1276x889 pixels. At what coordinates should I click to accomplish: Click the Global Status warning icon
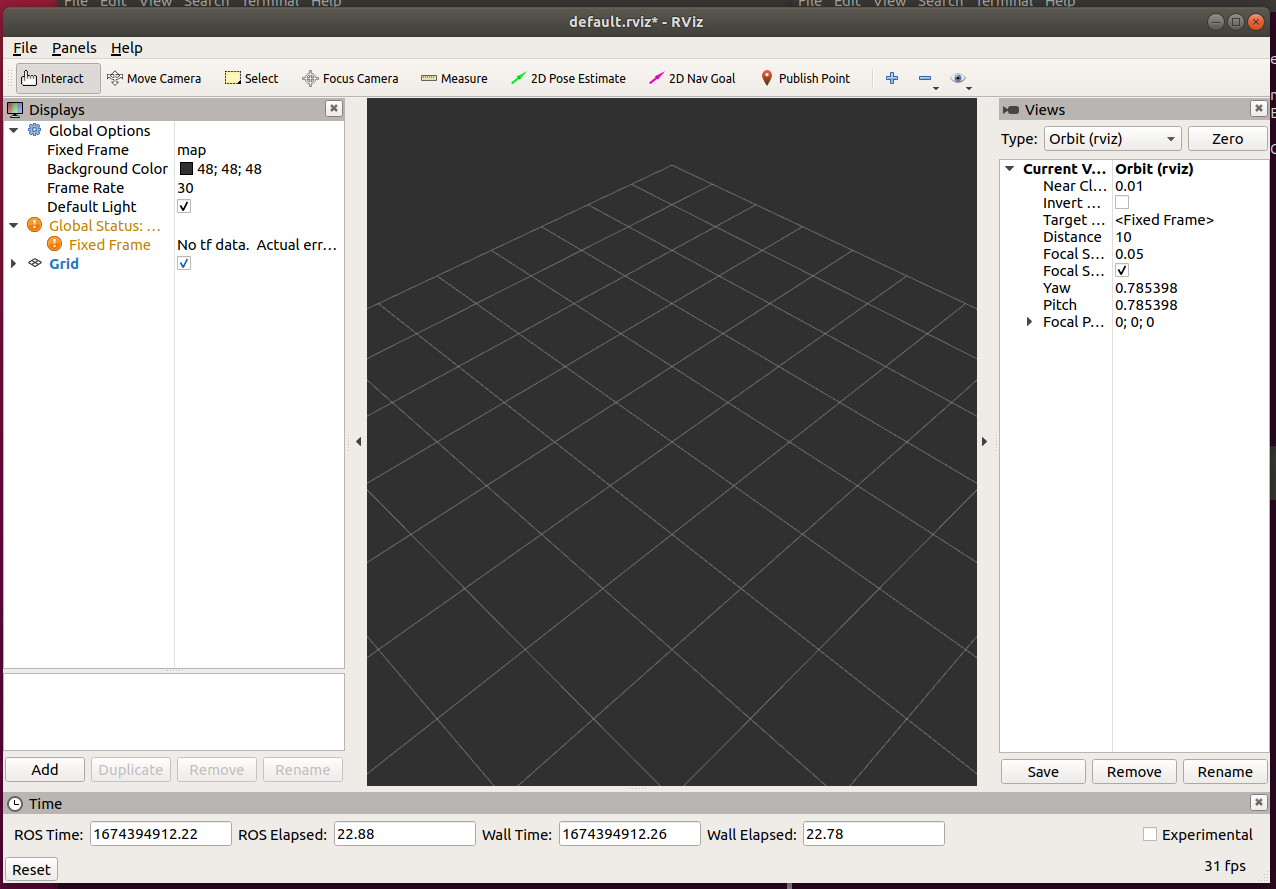35,225
